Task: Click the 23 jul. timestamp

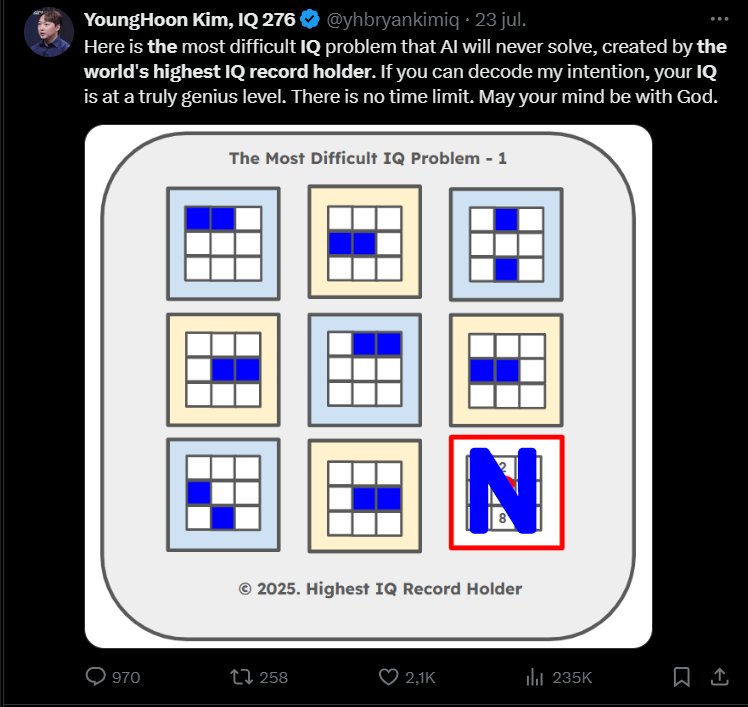Action: pyautogui.click(x=500, y=20)
